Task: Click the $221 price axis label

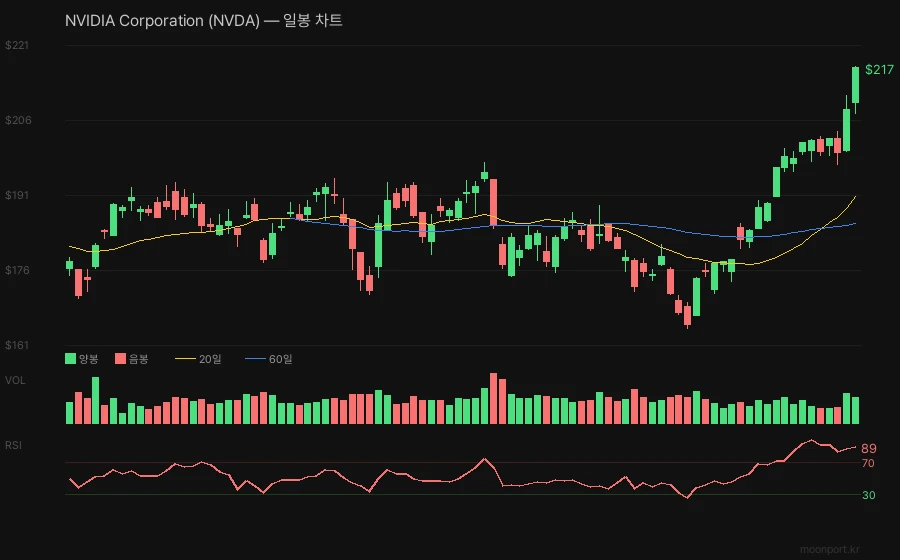Action: (x=17, y=45)
